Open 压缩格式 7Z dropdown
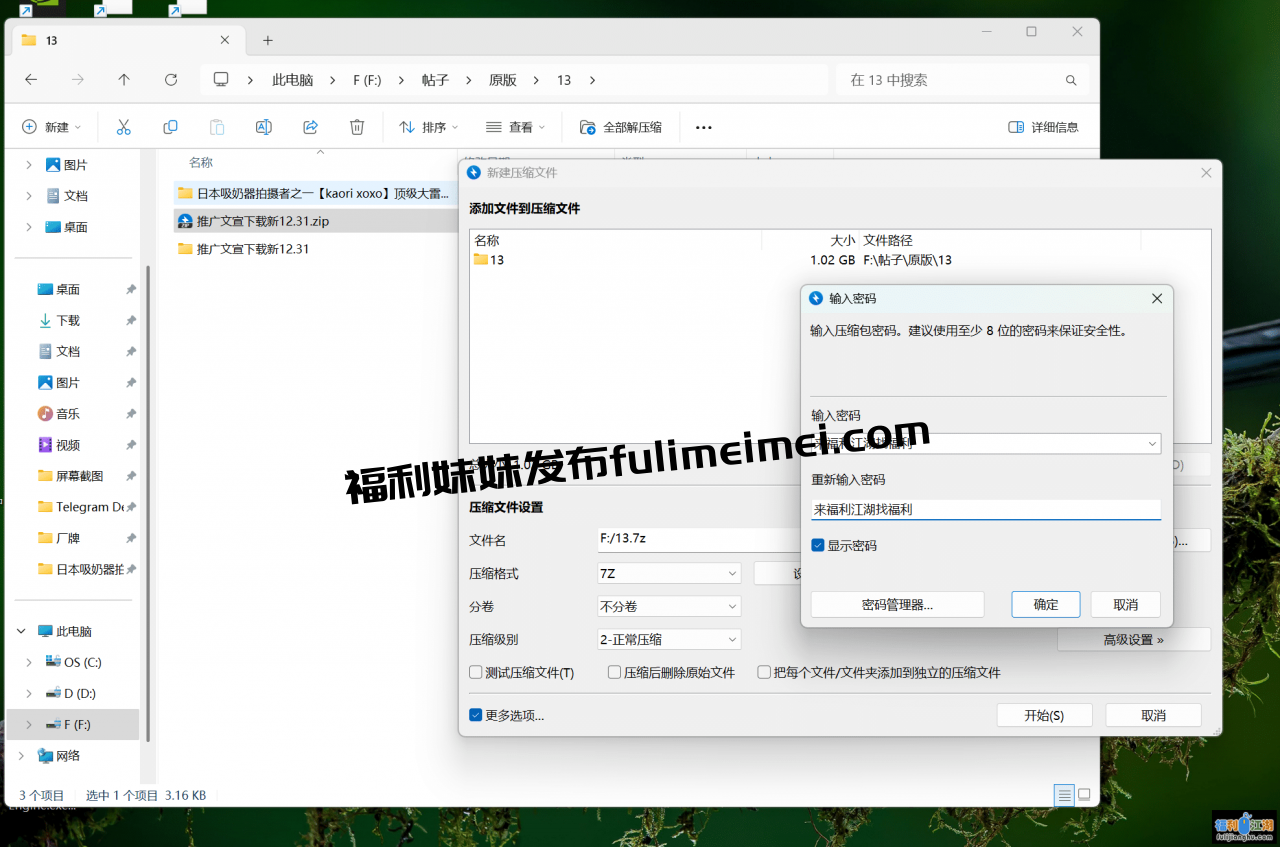Image resolution: width=1280 pixels, height=847 pixels. [669, 573]
